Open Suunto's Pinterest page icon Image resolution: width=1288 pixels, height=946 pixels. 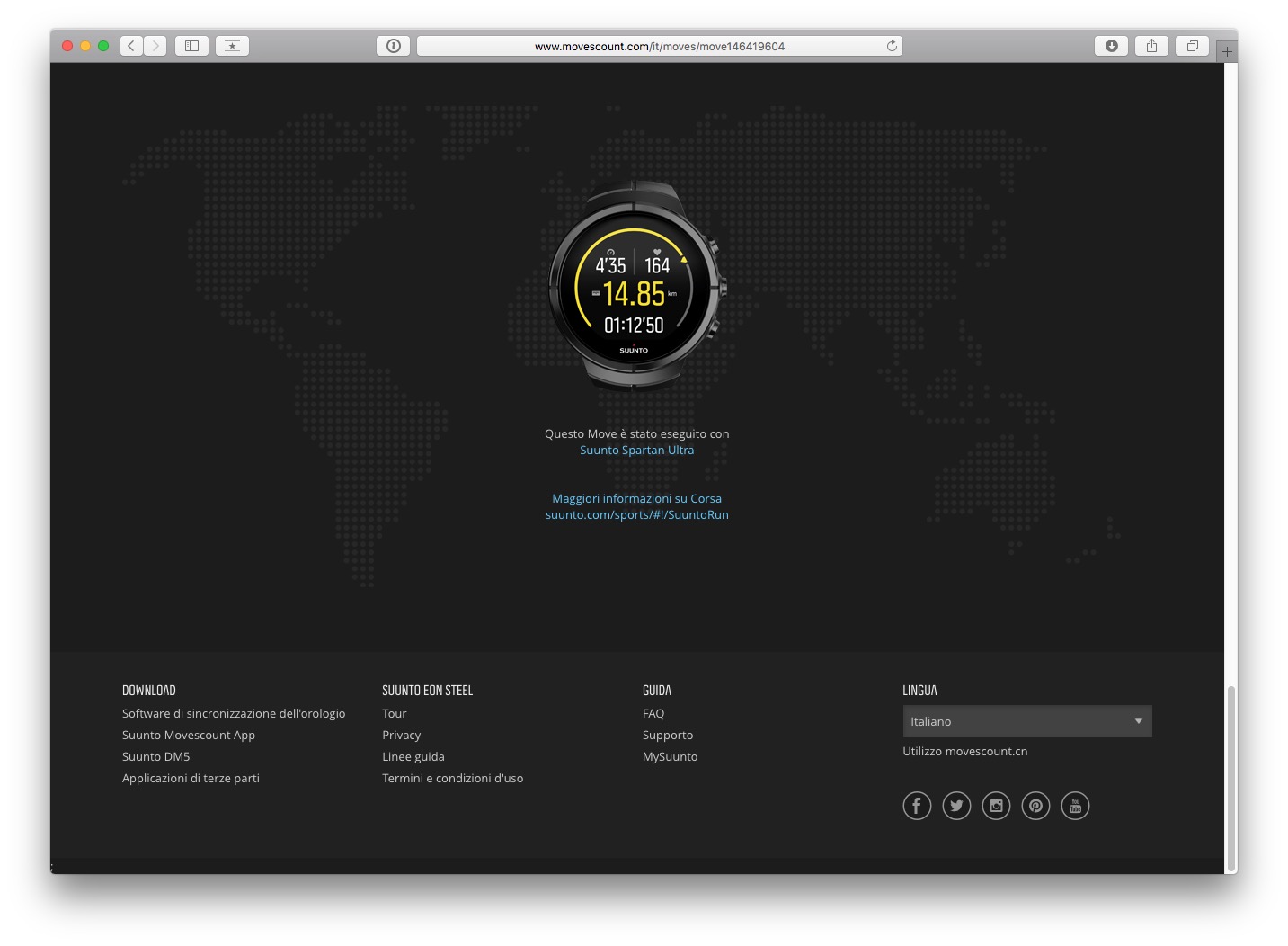[x=1035, y=806]
